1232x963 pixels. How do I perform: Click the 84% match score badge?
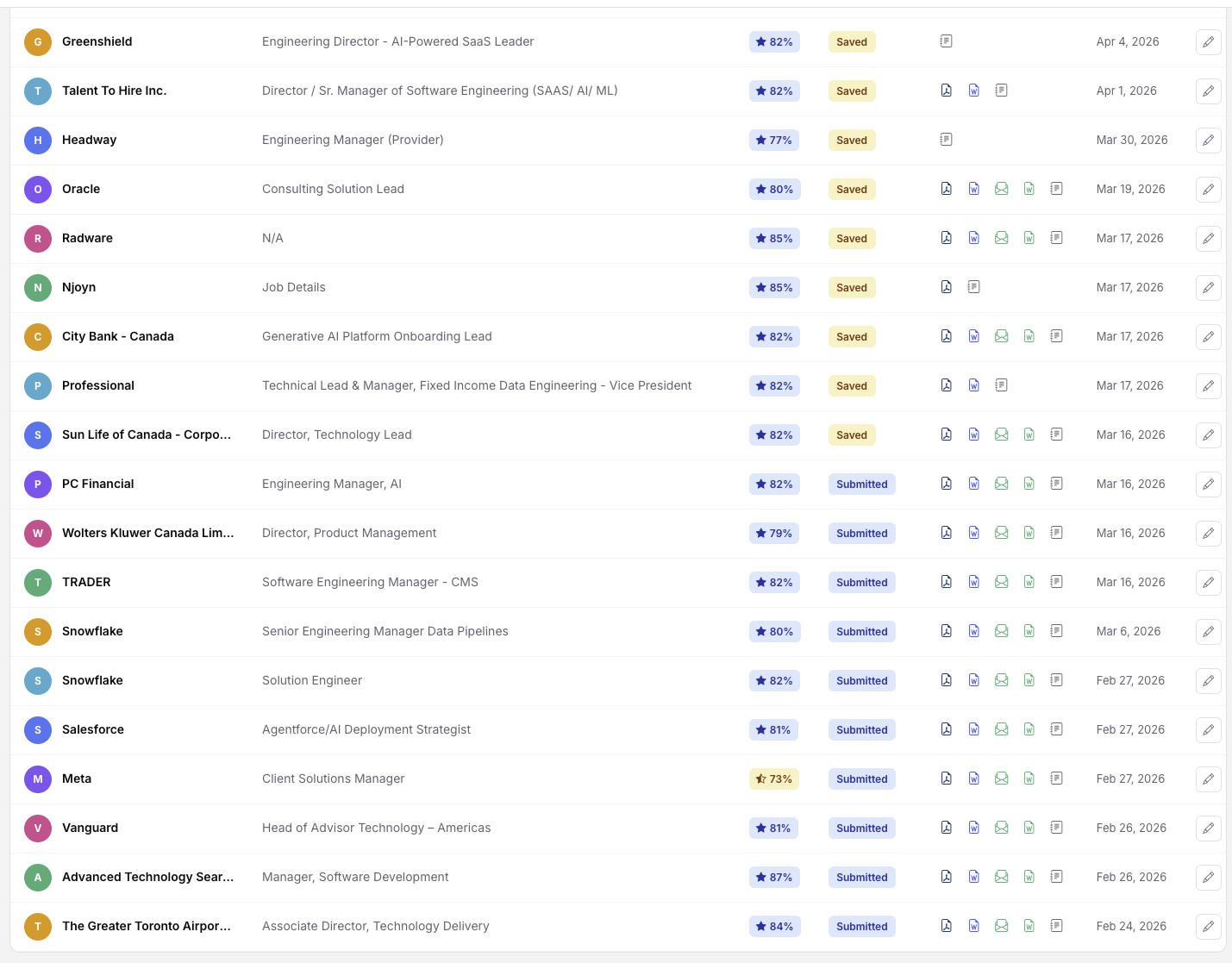[x=774, y=926]
